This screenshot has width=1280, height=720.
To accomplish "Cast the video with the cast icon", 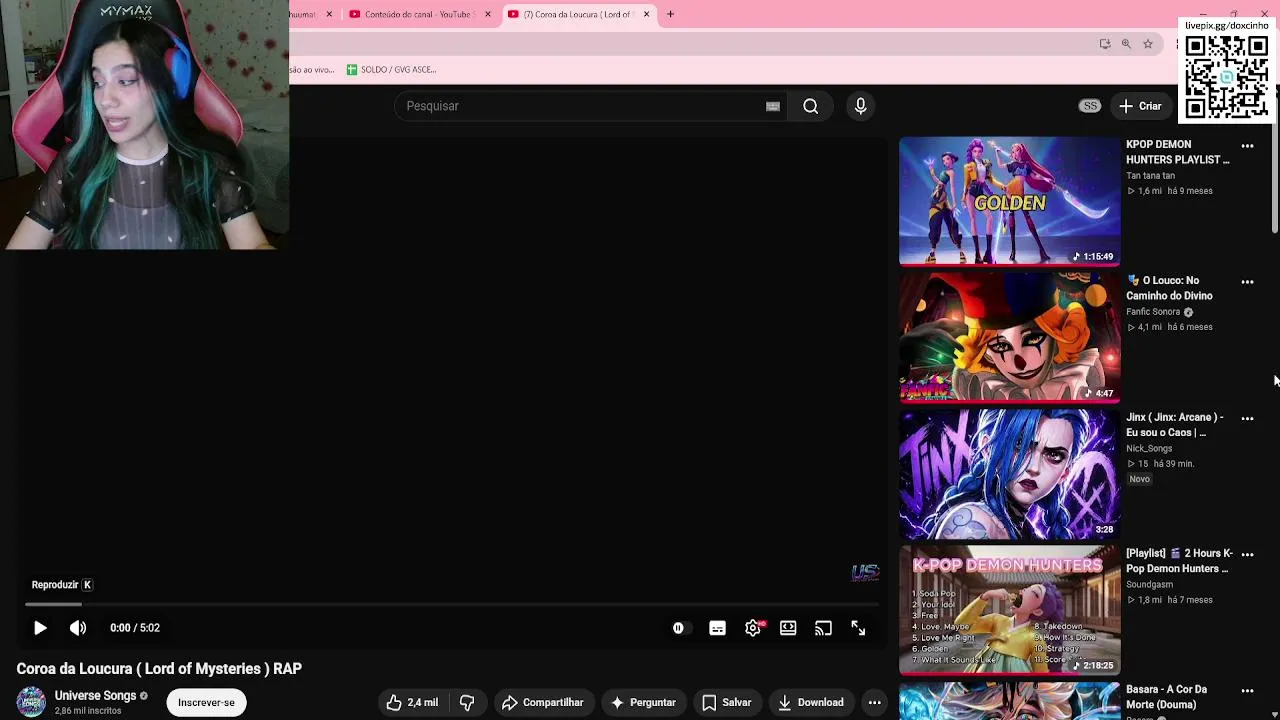I will (x=823, y=628).
